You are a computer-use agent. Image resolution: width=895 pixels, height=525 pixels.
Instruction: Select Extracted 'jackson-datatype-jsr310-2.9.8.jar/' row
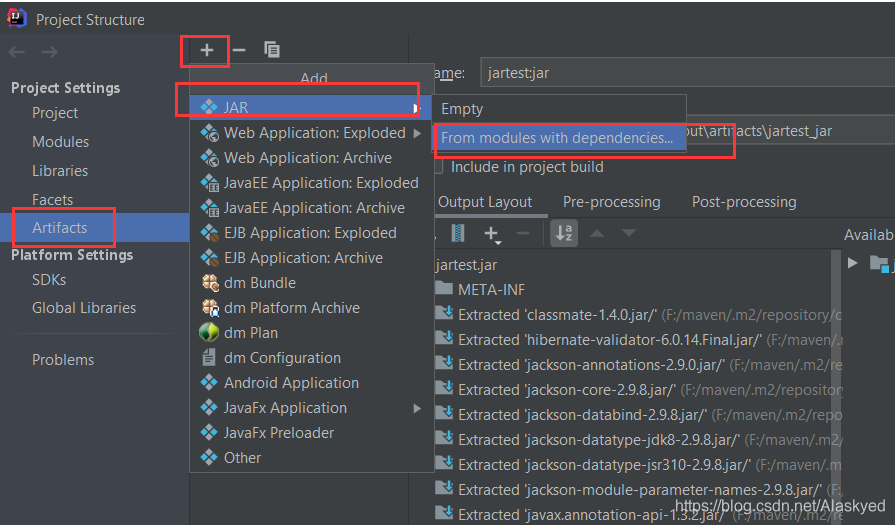point(638,465)
